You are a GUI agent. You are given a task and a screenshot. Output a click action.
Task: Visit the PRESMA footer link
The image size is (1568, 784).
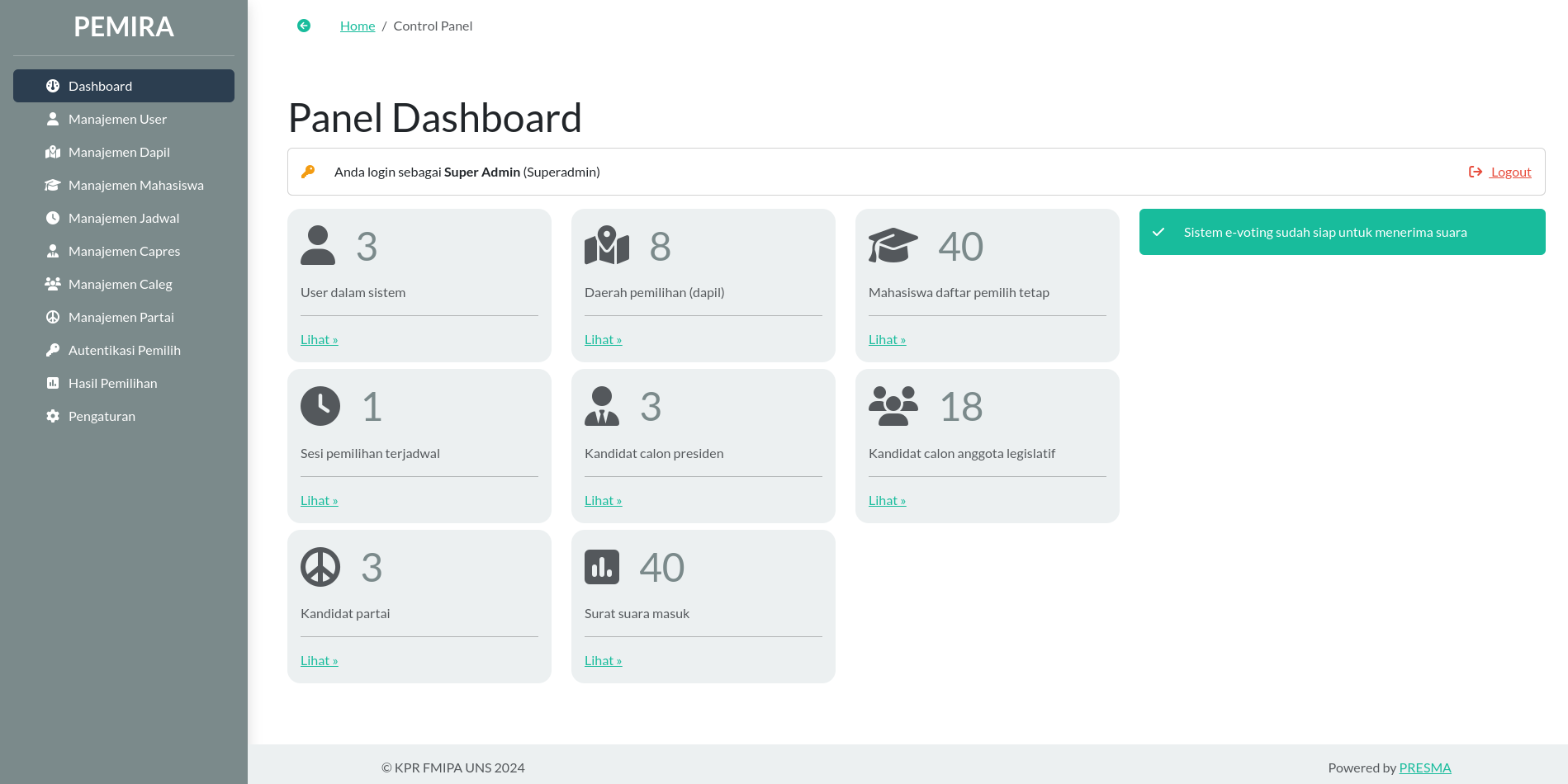(x=1424, y=767)
